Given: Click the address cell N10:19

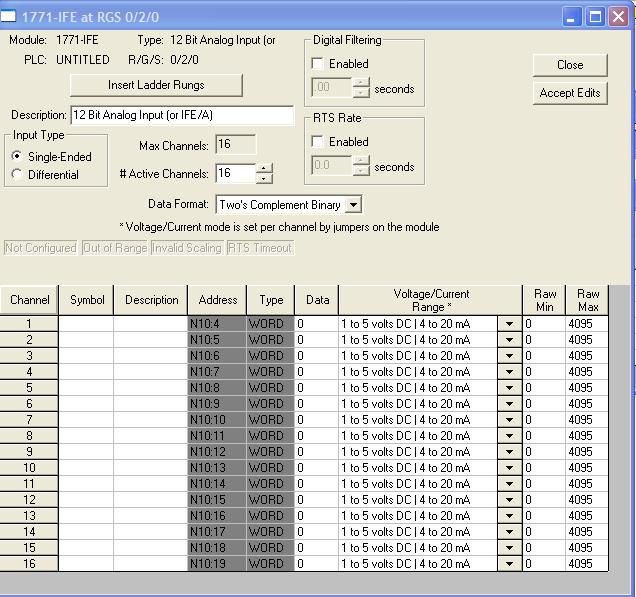Looking at the screenshot, I should (217, 564).
